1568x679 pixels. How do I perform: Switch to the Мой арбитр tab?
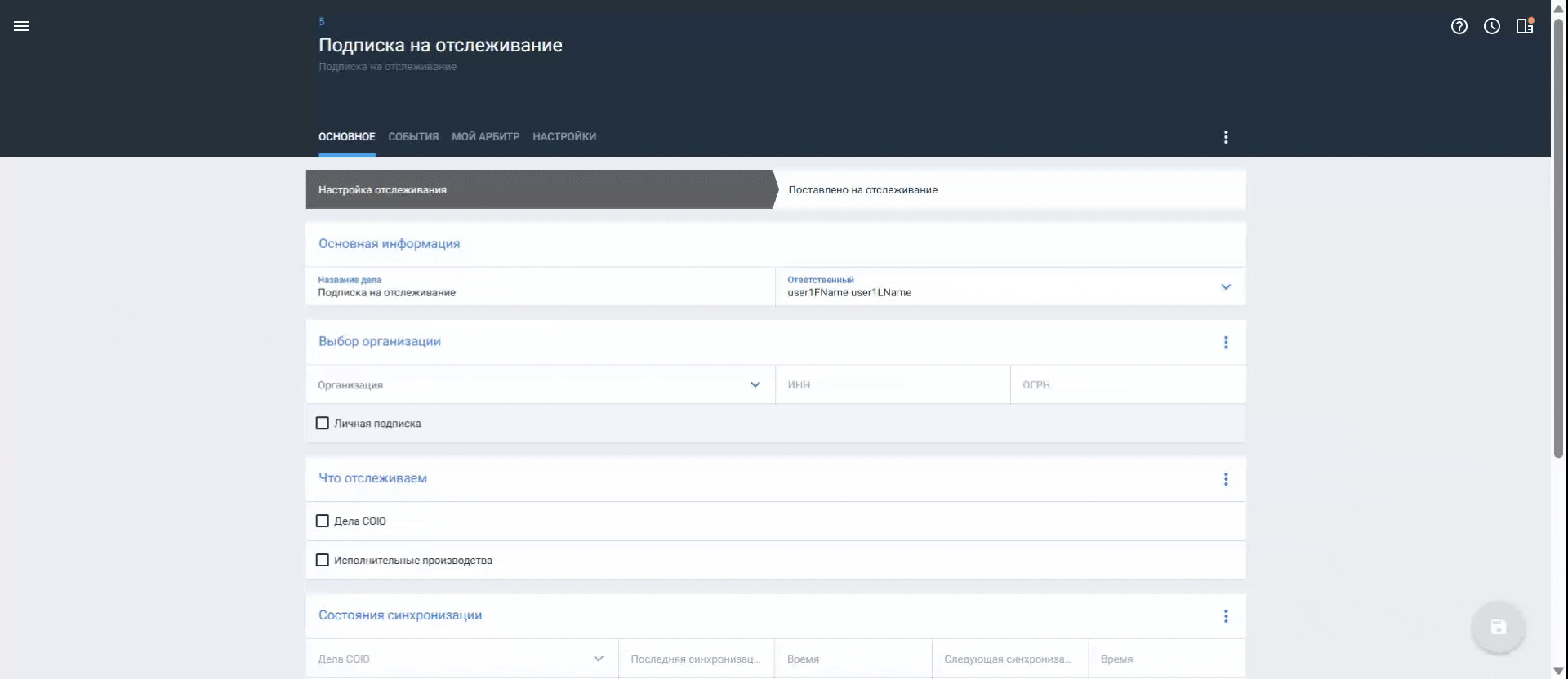(x=485, y=137)
